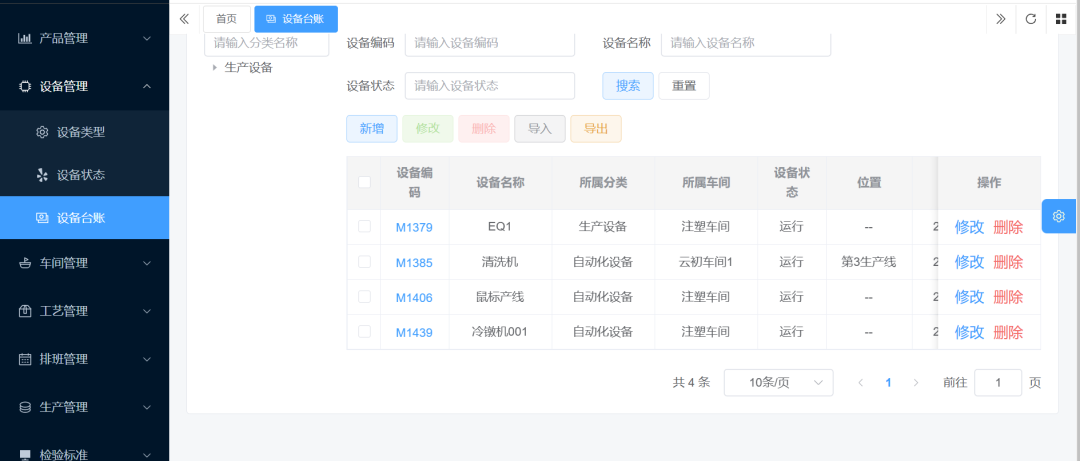This screenshot has width=1080, height=461.
Task: Expand the 车间管理 sidebar menu
Action: 85,263
